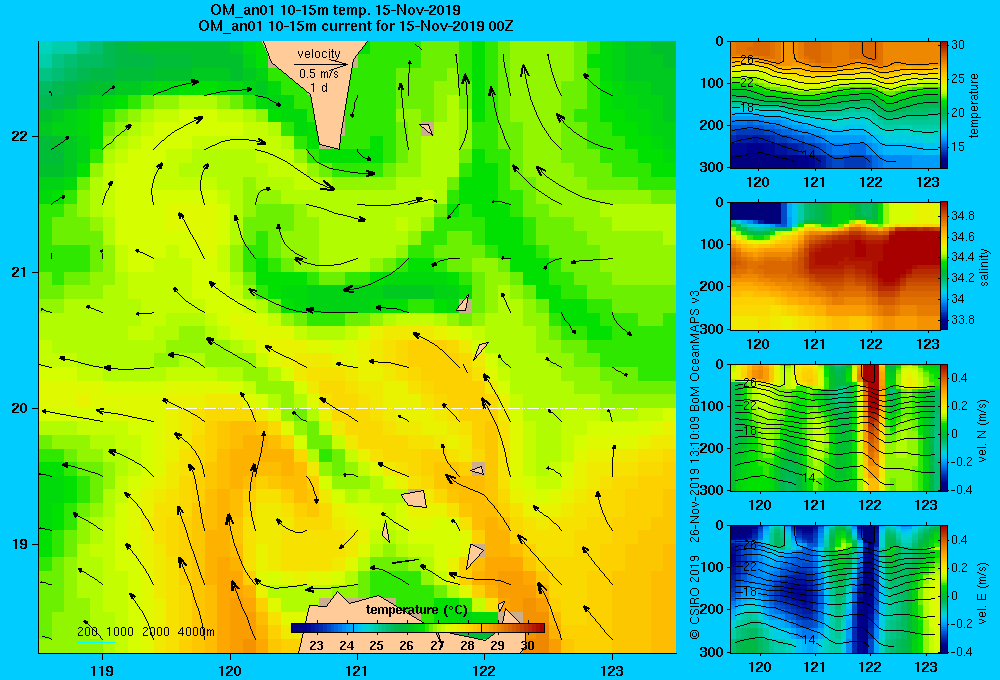Click the title line 'OM_an01 10-15m temp. 15-Nov-2019'
The height and width of the screenshot is (680, 1000).
[x=335, y=10]
